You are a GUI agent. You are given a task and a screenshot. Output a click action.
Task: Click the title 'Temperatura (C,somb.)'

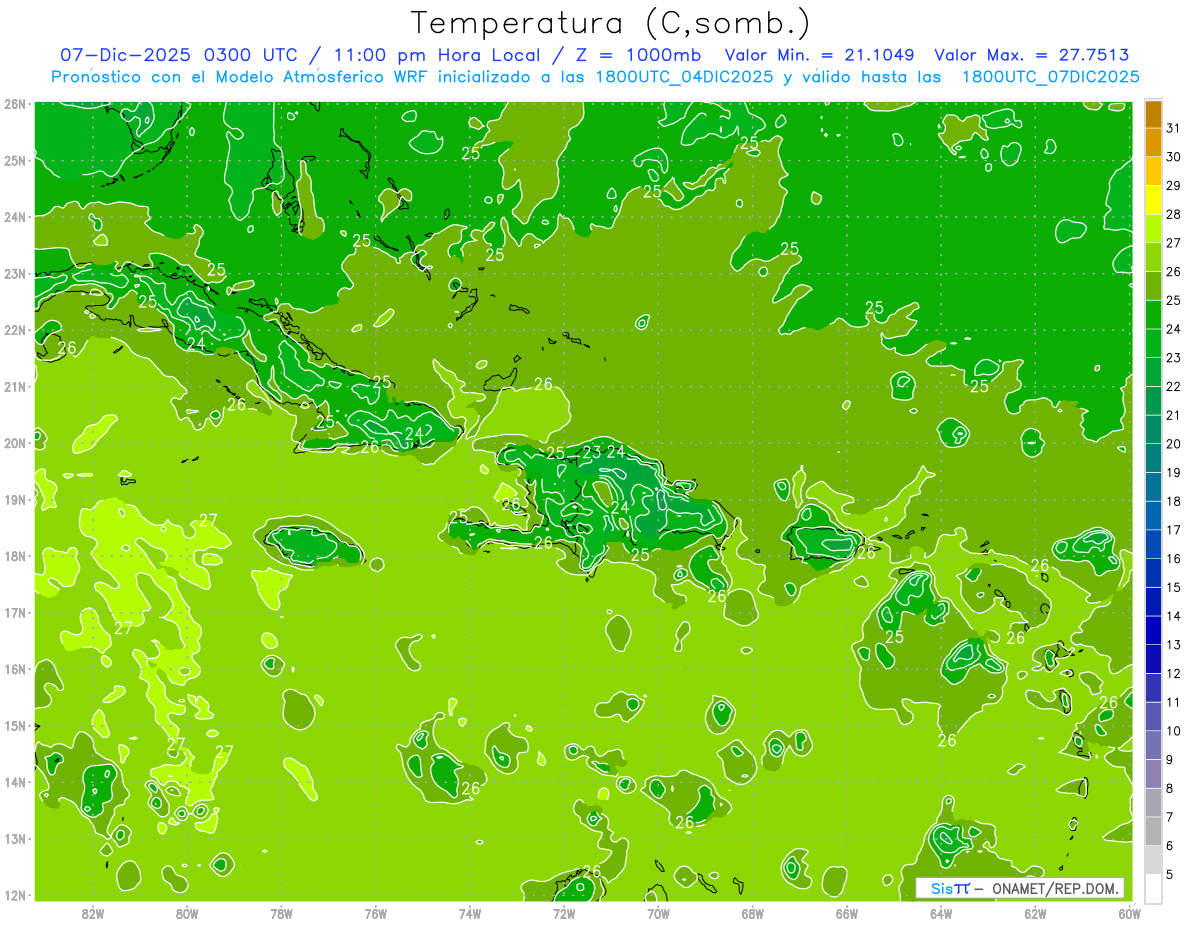coord(610,22)
